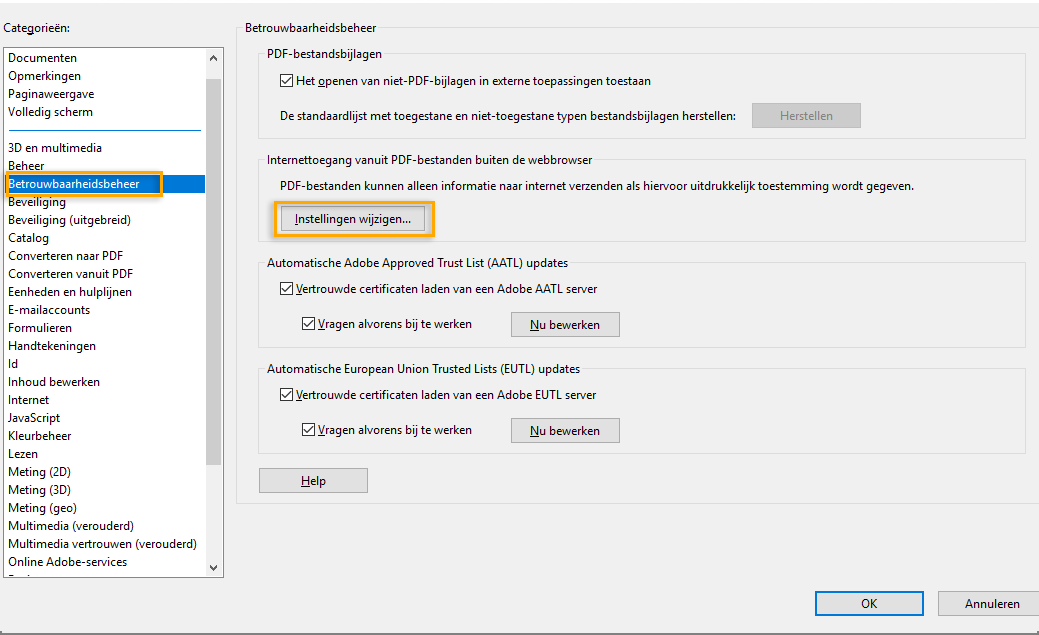Enable opening non-PDF attachments in external applications

pyautogui.click(x=287, y=81)
